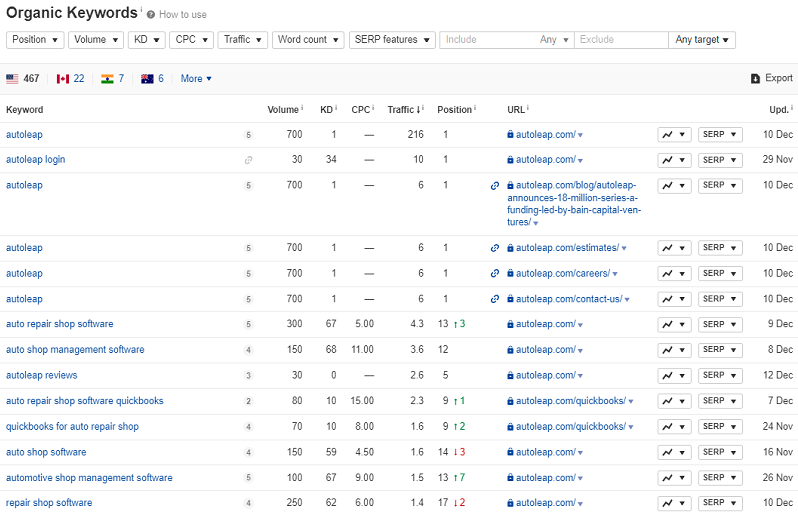
Task: Click SERP features badge for autoleap reviews
Action: pos(248,376)
